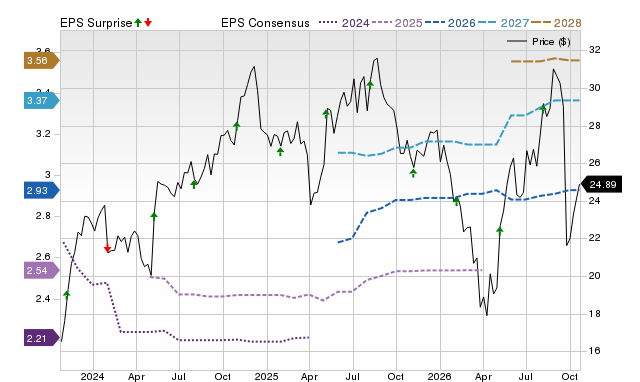Screen dimensions: 640x382
Task: Click the 18 tick on the price axis
Action: (594, 314)
